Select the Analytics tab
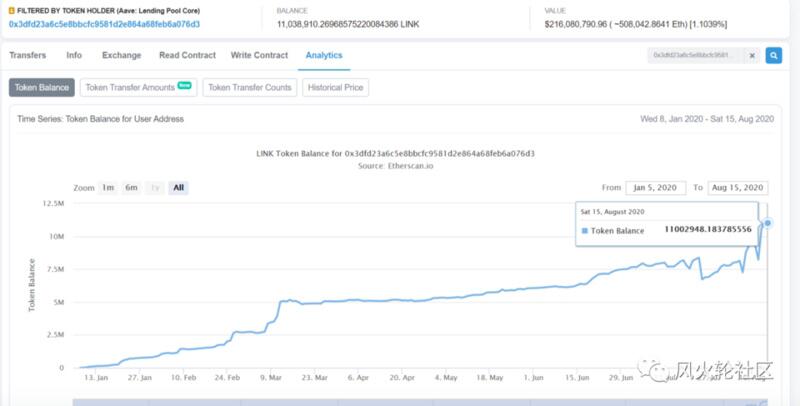Screen dimensions: 800x406 [x=324, y=55]
